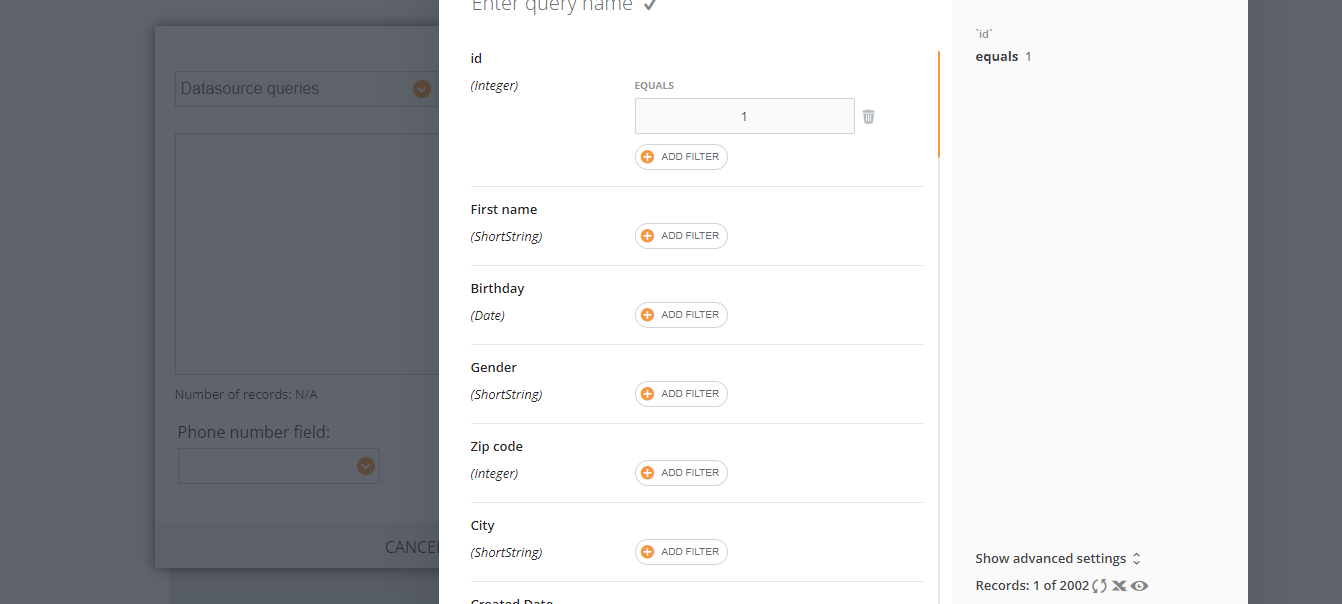The width and height of the screenshot is (1342, 604).
Task: Add a filter for Birthday
Action: [x=681, y=315]
